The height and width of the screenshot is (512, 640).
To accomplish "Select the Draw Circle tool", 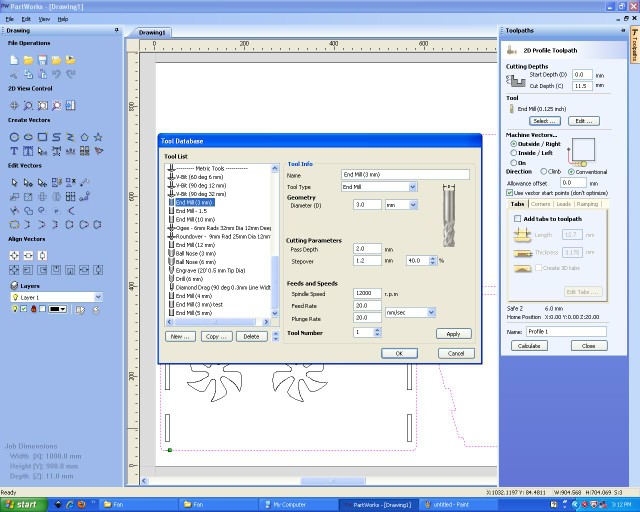I will click(14, 137).
